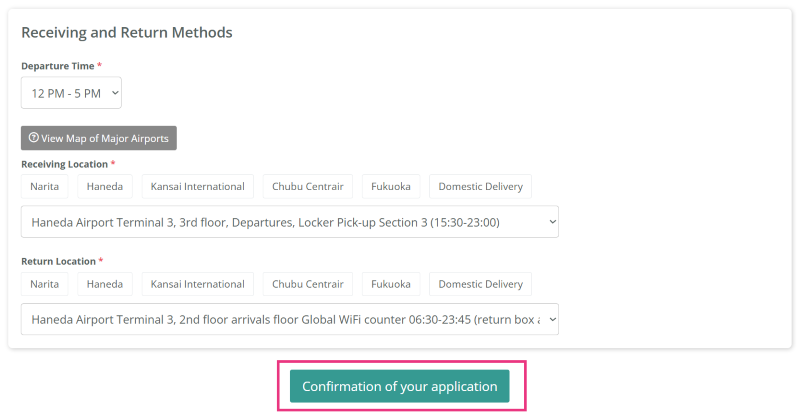Image resolution: width=800 pixels, height=413 pixels.
Task: Expand the Return Location select box
Action: click(x=290, y=319)
